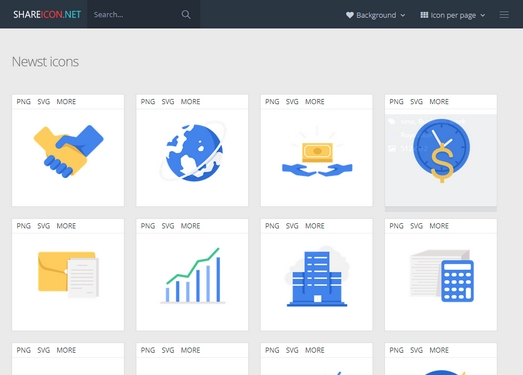Open the calculator with papers icon

[x=442, y=276]
